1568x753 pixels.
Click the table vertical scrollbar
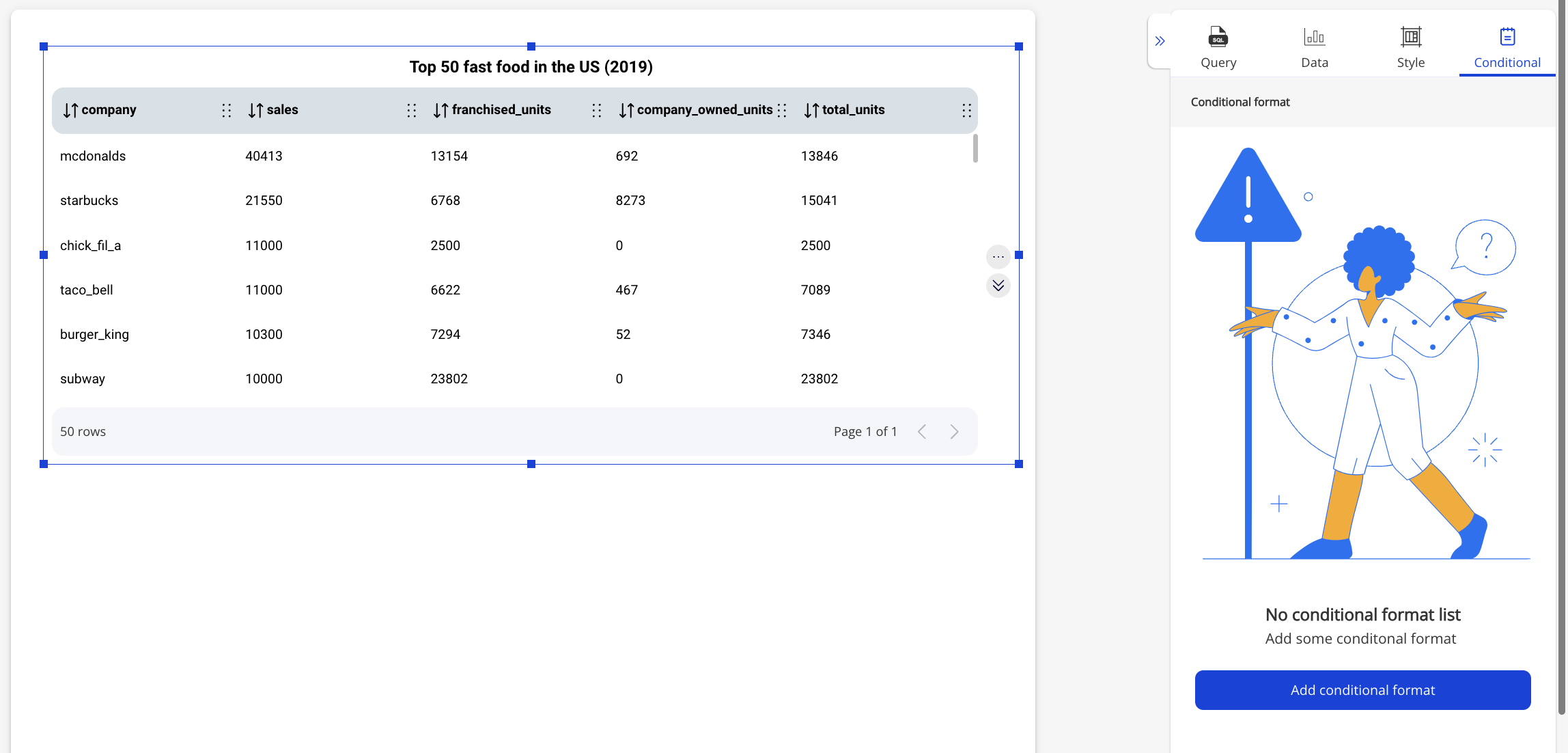[x=975, y=148]
